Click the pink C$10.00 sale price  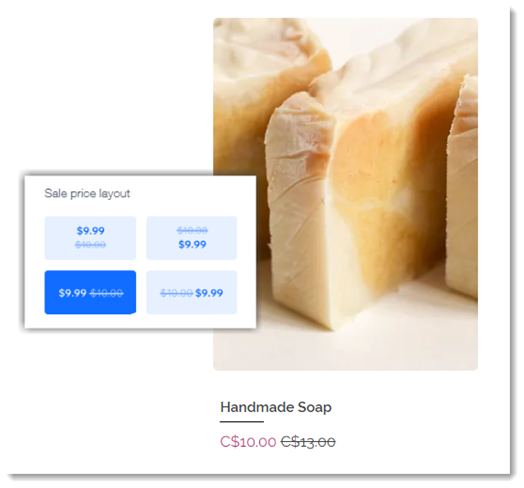(248, 442)
